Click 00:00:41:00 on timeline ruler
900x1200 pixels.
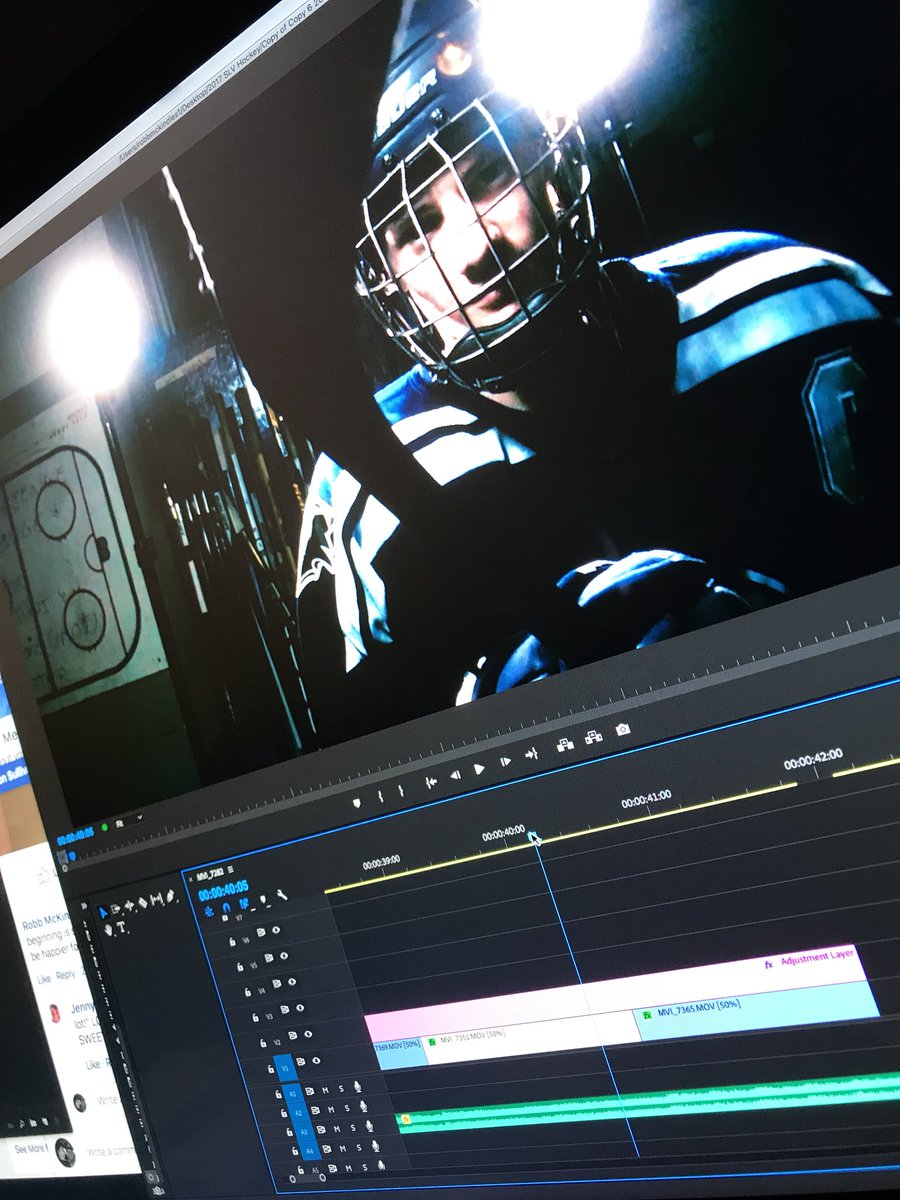(645, 799)
